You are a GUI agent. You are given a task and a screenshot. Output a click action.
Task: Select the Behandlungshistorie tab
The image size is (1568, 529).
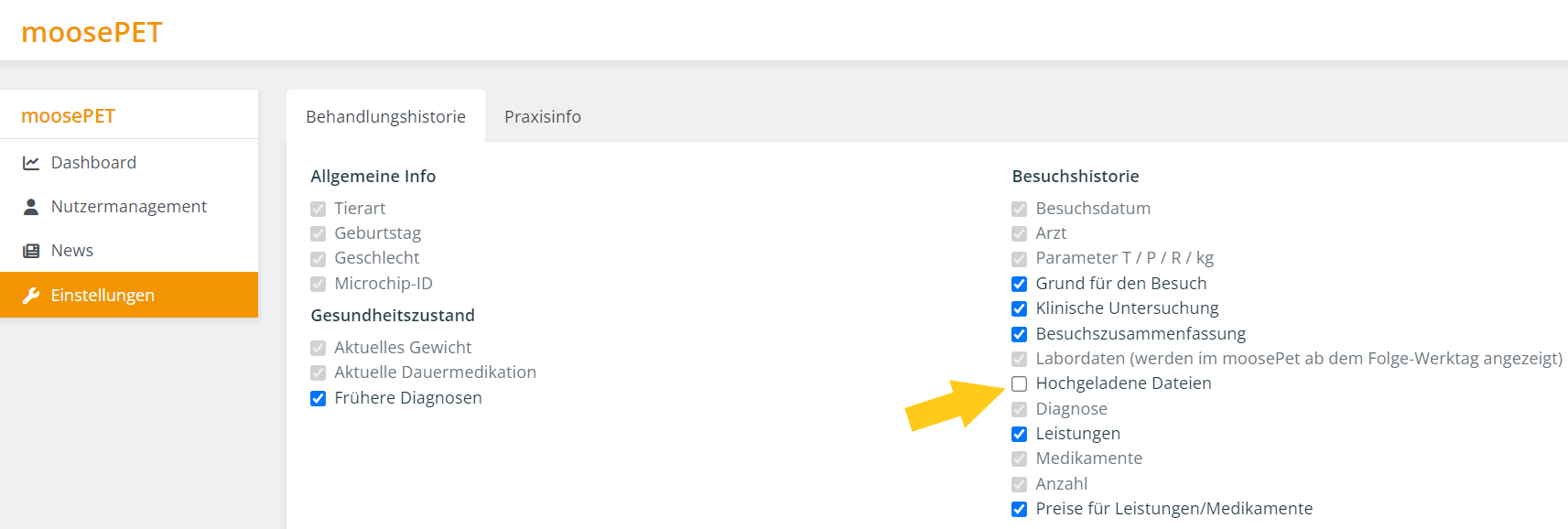pyautogui.click(x=385, y=116)
